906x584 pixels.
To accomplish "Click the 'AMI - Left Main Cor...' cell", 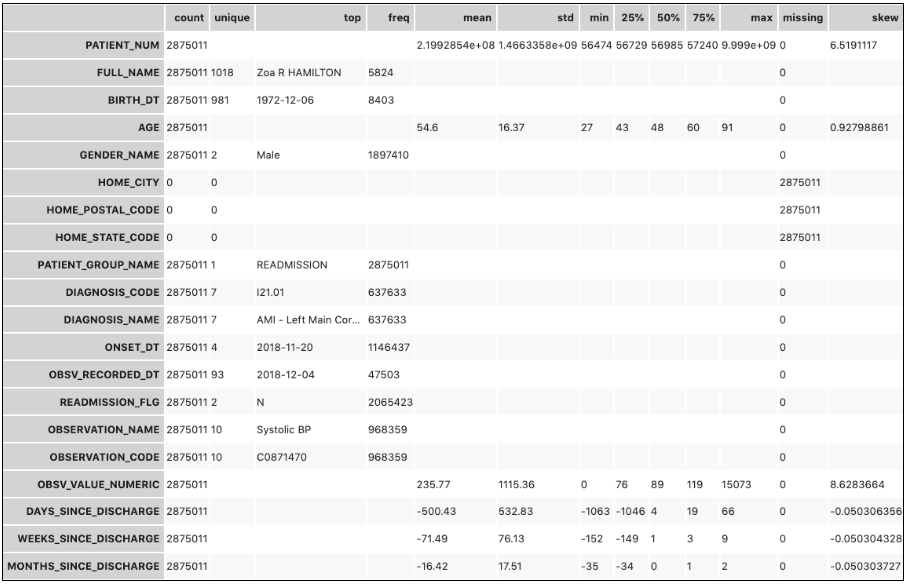I will pyautogui.click(x=309, y=319).
